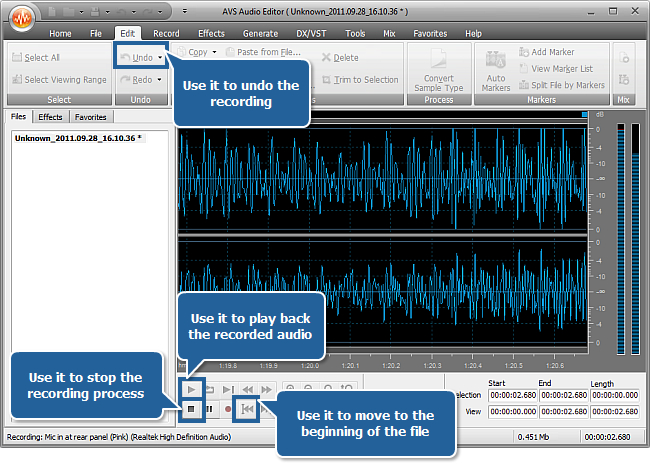Click Open folder icon in quick access toolbar
The width and height of the screenshot is (650, 464).
68,12
